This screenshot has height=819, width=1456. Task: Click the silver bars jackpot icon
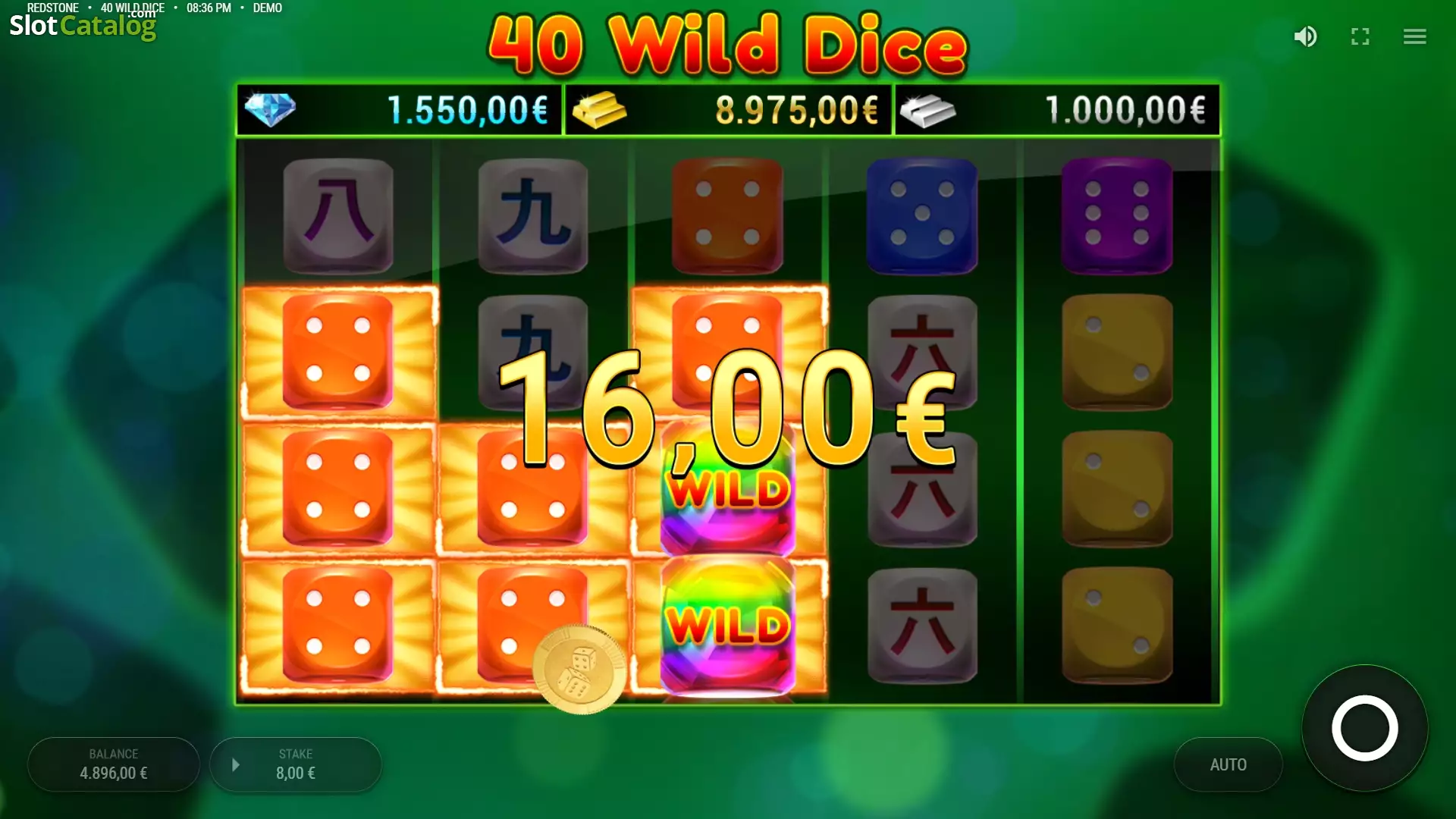(x=927, y=111)
